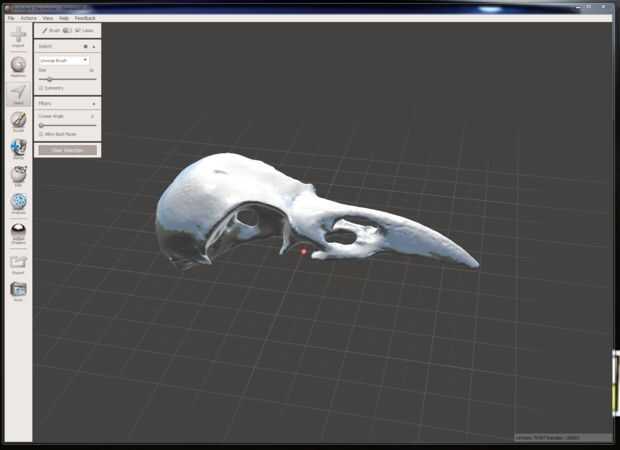The image size is (620, 450).
Task: Open the Meshmix parts library
Action: [18, 66]
